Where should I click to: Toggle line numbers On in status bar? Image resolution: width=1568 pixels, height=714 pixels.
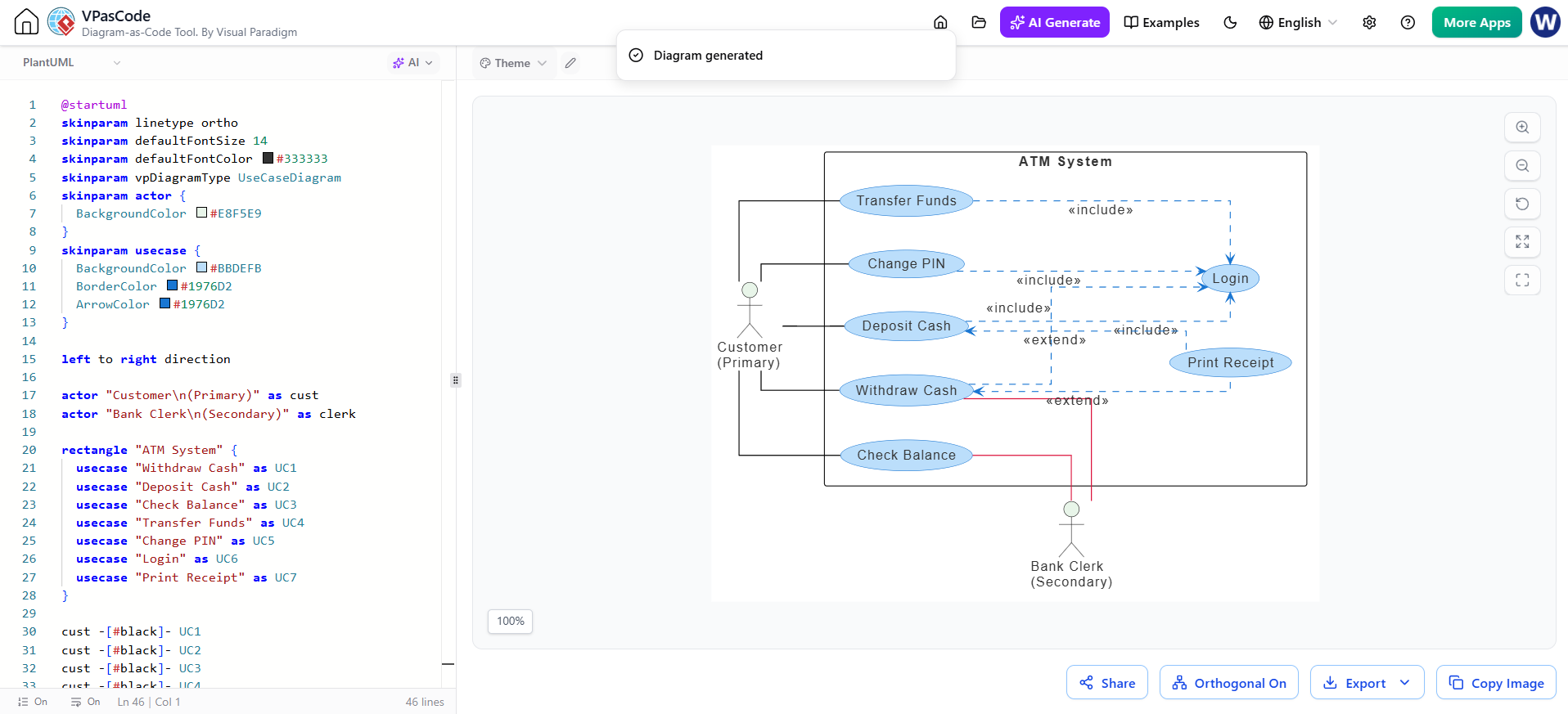pos(33,702)
